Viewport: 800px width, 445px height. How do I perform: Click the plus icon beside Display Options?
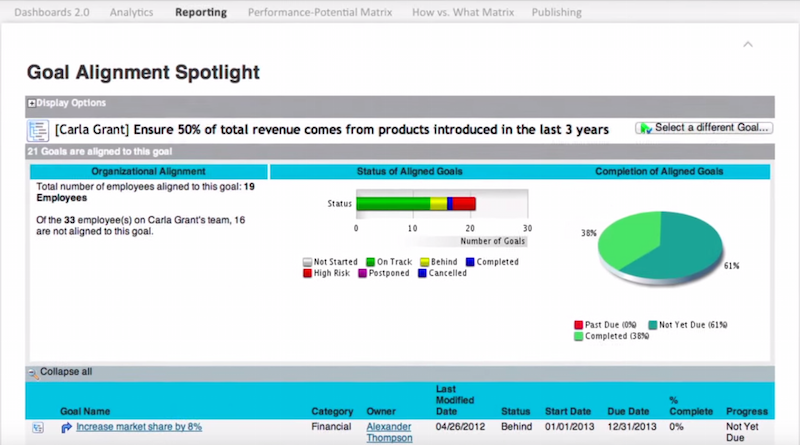[x=32, y=103]
